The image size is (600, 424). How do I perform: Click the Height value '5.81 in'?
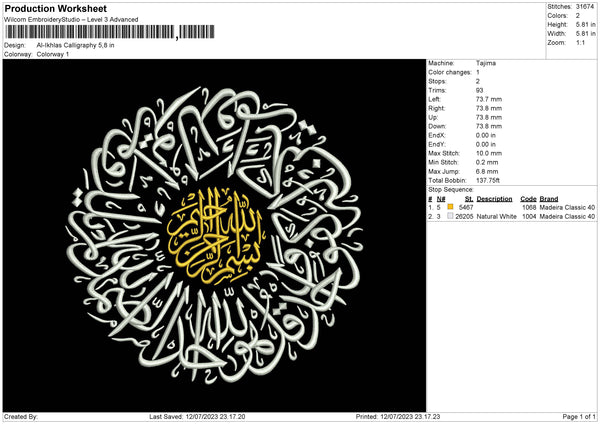pos(585,24)
